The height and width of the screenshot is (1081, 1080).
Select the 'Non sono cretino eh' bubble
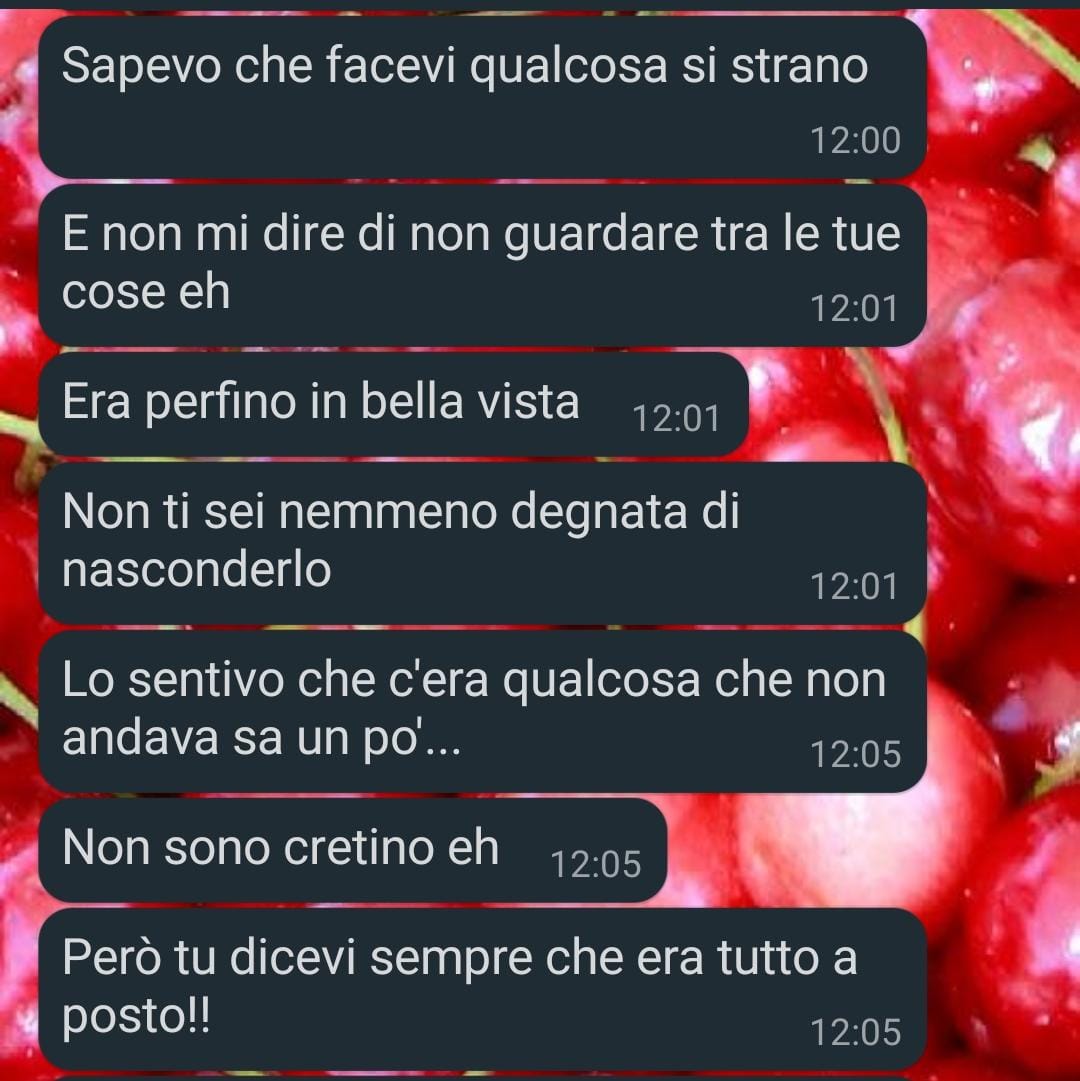pos(353,851)
